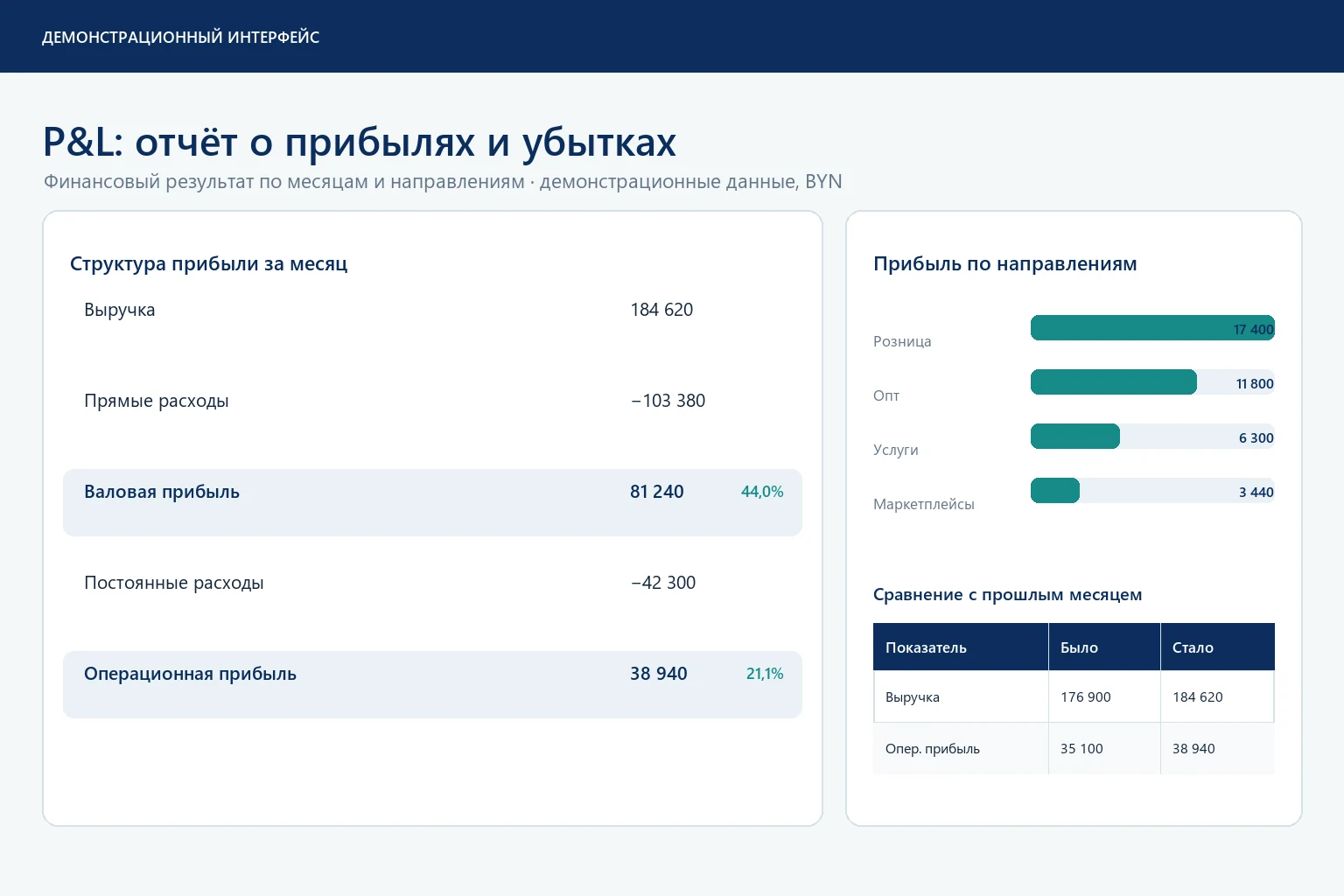Select the 'Розница' direction label

click(902, 341)
